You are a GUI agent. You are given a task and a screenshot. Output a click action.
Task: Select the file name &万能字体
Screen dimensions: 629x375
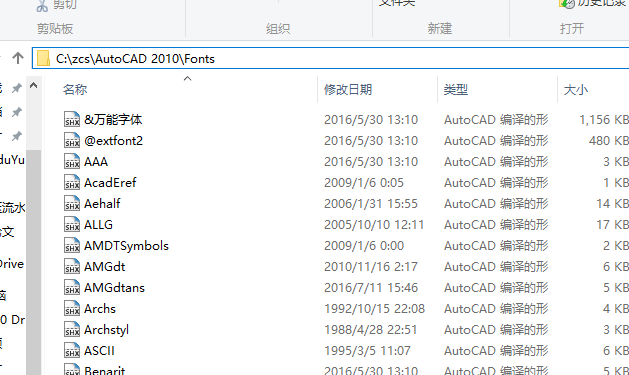113,120
